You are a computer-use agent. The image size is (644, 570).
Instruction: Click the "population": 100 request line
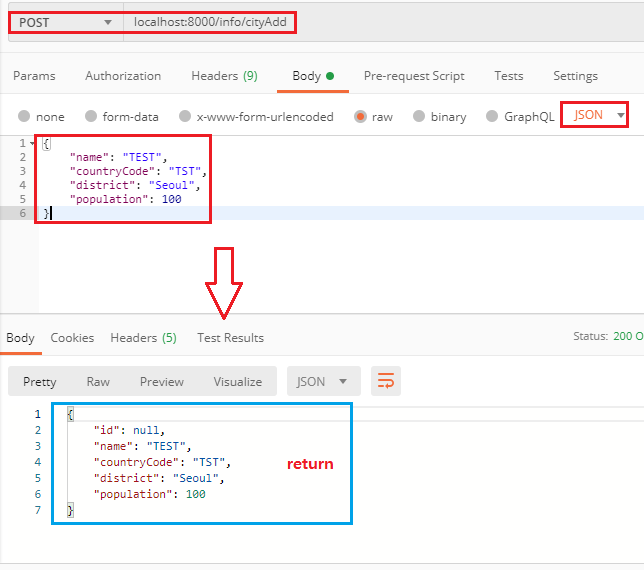(125, 199)
